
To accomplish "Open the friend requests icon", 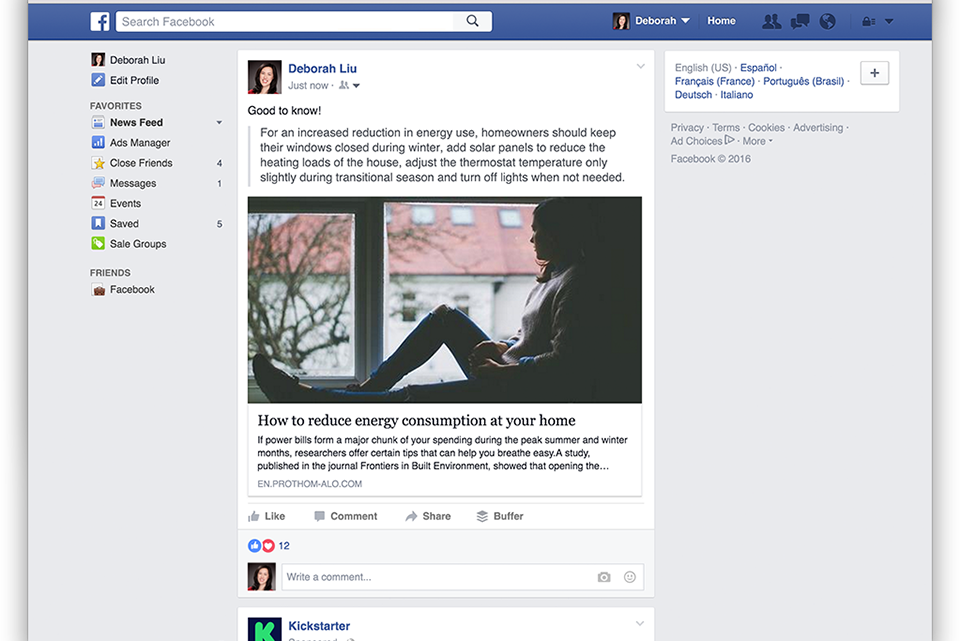I will pyautogui.click(x=771, y=21).
